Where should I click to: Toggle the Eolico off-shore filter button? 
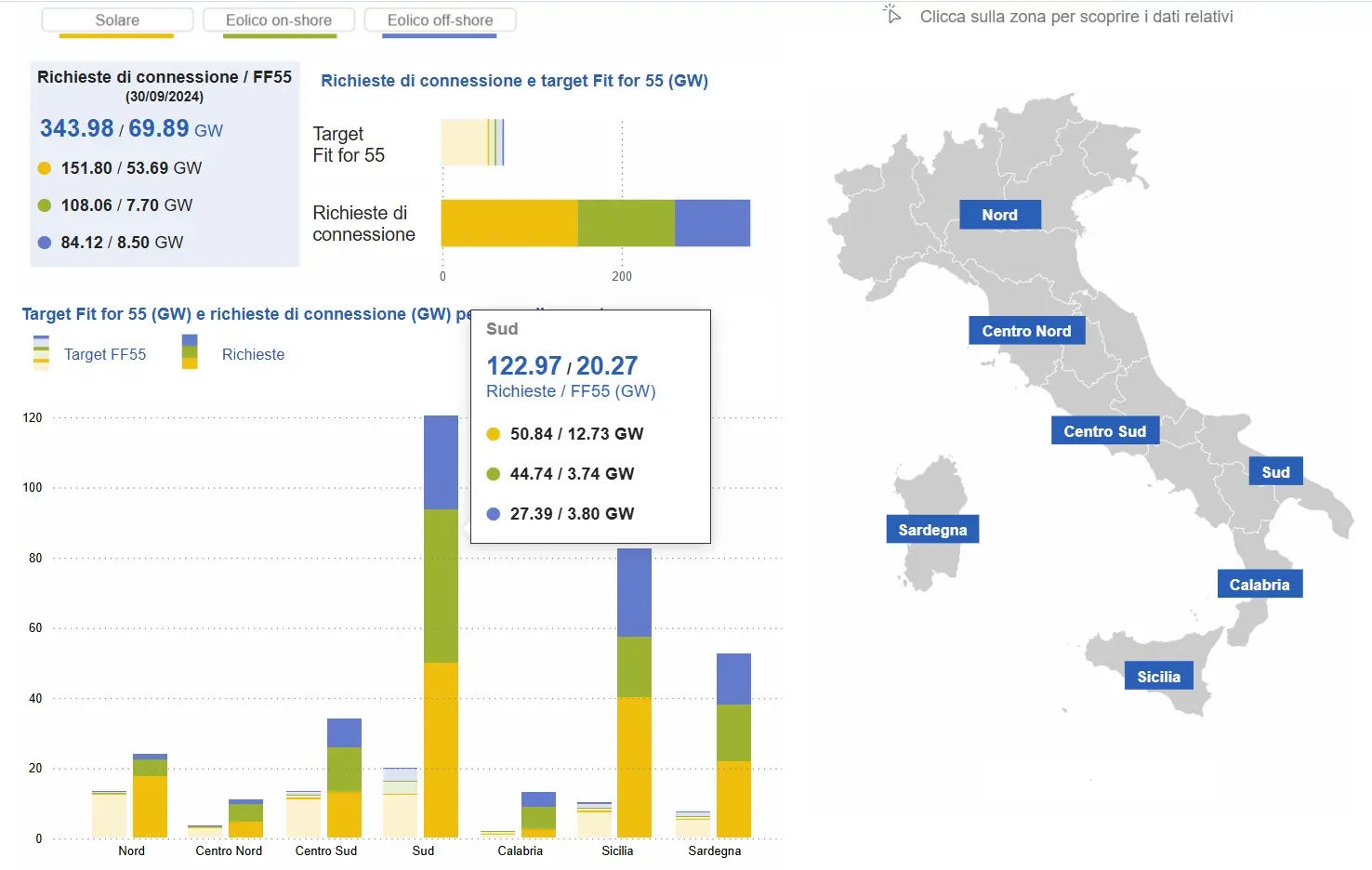[x=440, y=20]
